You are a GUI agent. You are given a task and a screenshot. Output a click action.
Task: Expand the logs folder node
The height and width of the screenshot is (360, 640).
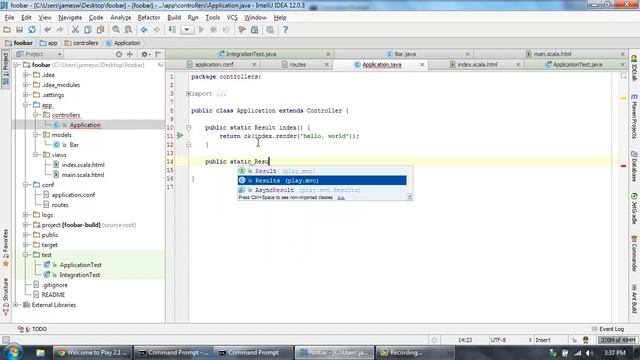[x=25, y=215]
